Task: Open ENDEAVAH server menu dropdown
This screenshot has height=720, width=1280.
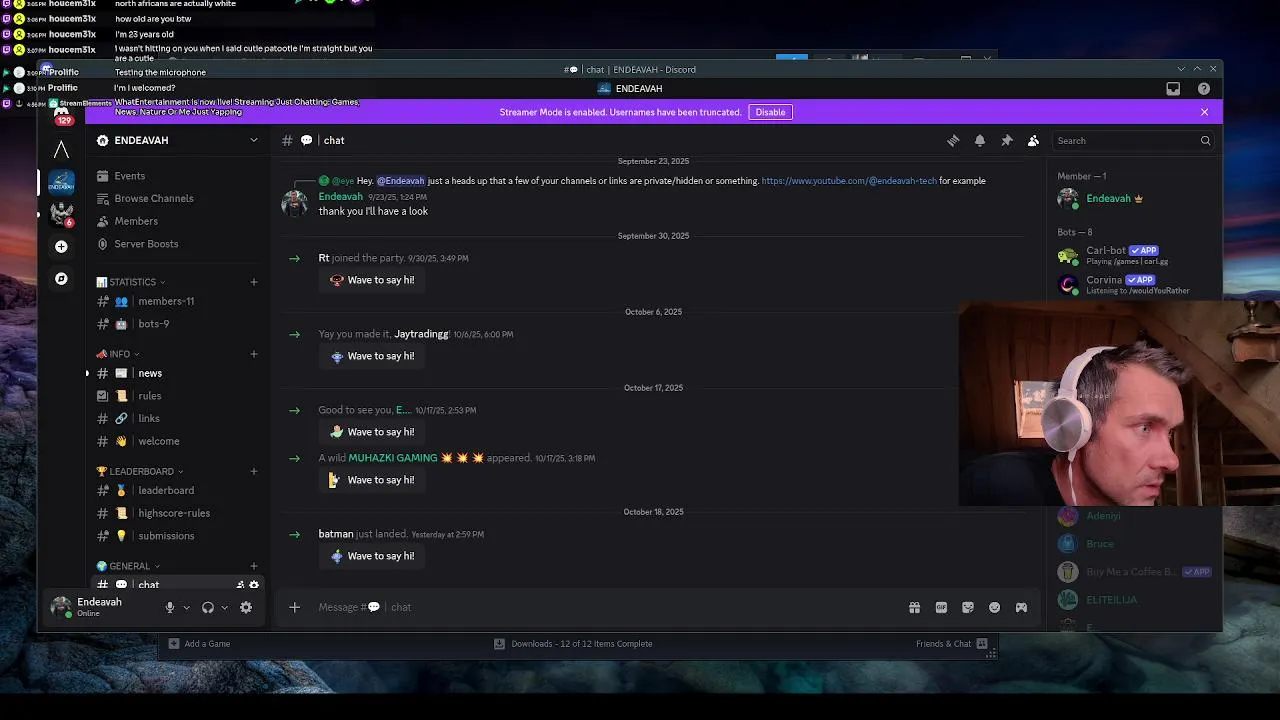Action: pos(254,141)
